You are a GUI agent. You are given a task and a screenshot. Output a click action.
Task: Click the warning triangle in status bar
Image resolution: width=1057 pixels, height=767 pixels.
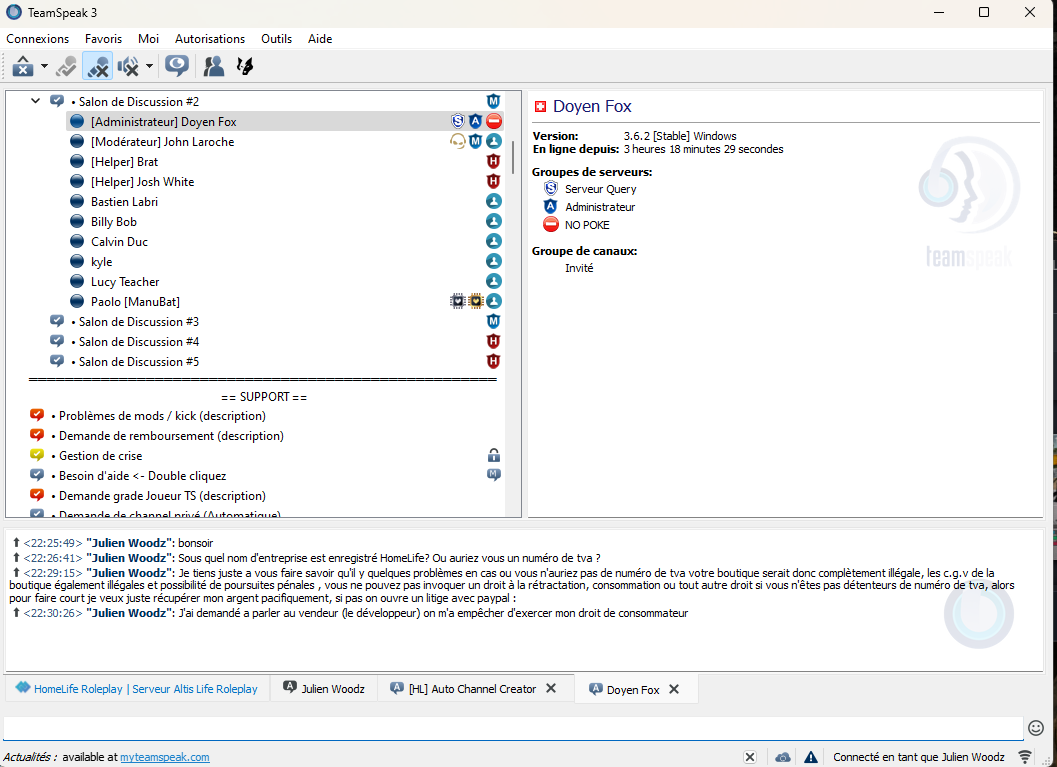click(811, 757)
